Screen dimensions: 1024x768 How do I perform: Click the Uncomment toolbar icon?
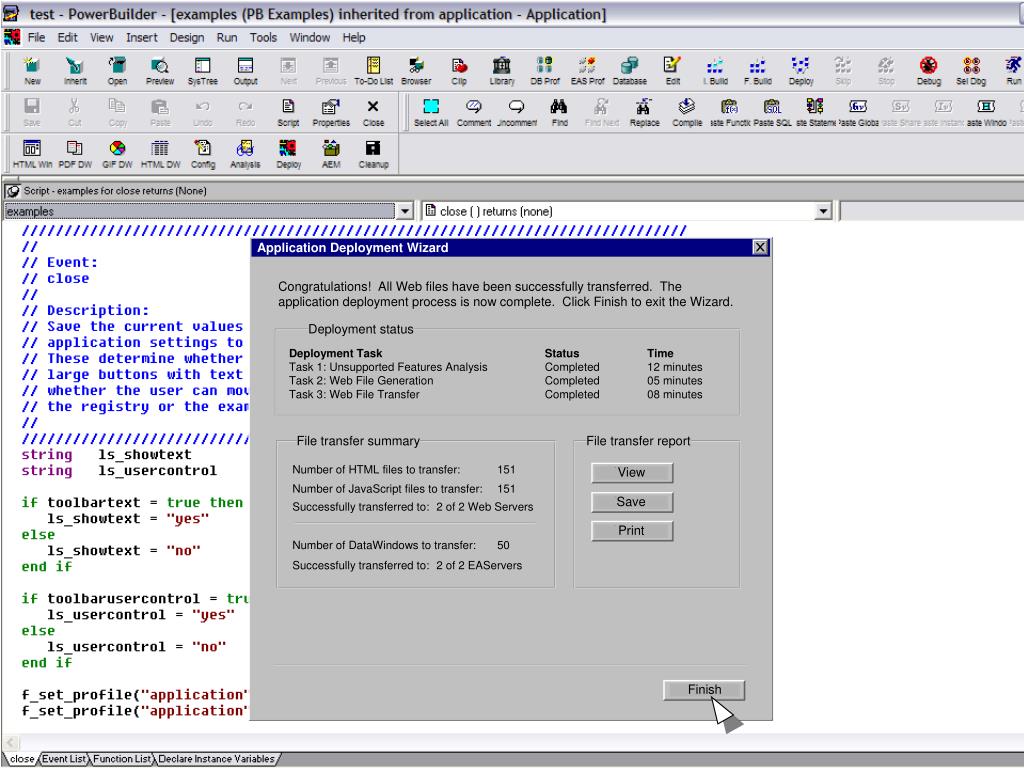coord(517,112)
